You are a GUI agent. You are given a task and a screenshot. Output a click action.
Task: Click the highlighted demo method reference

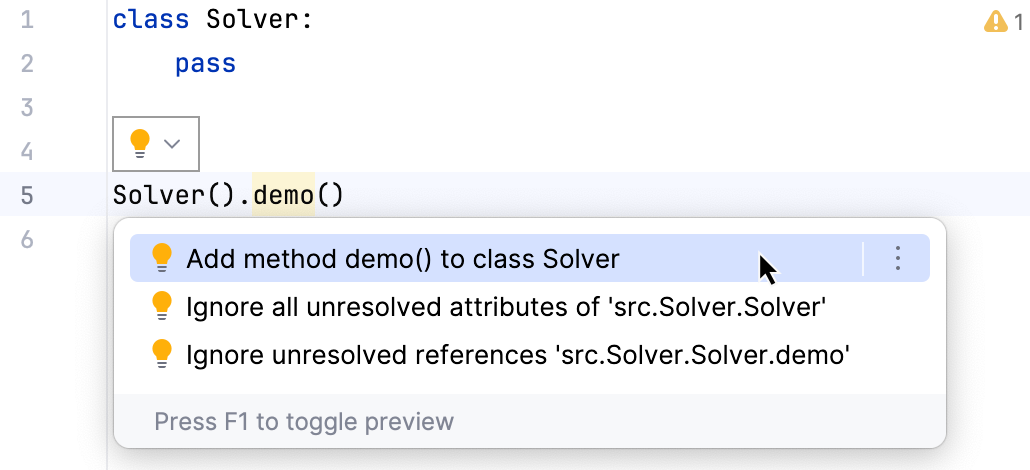coord(283,195)
